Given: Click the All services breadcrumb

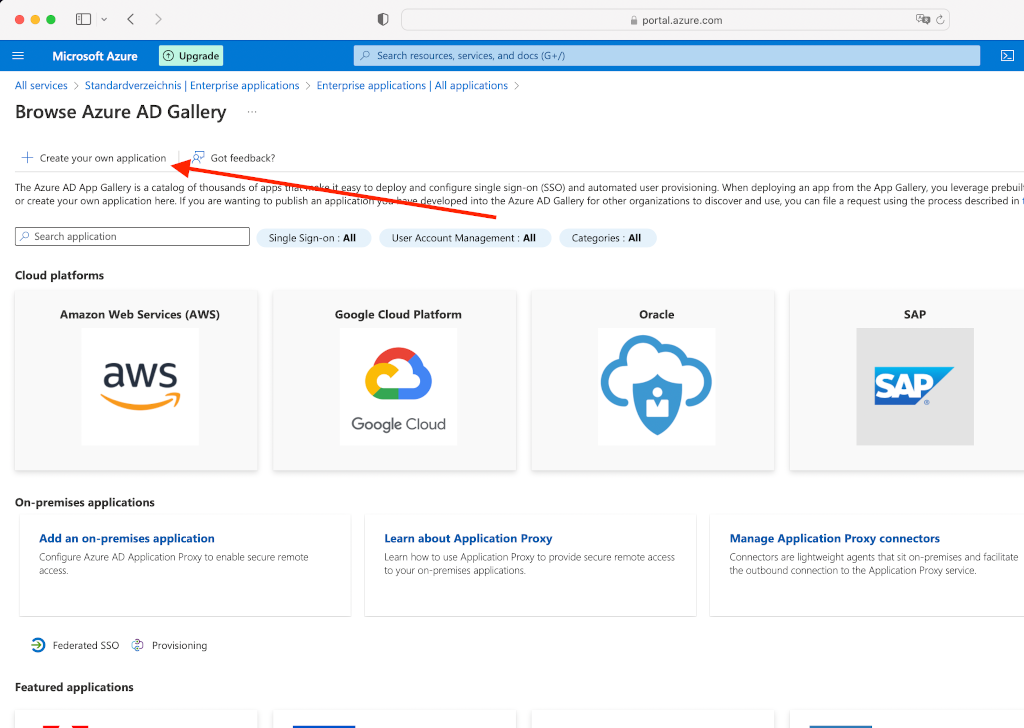Looking at the screenshot, I should click(x=41, y=86).
